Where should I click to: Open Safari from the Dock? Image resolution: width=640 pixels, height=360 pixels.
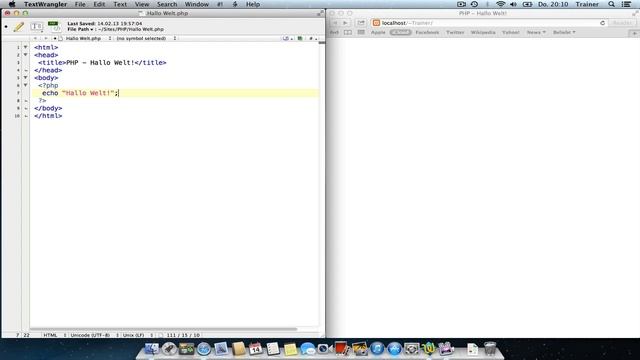pos(204,349)
